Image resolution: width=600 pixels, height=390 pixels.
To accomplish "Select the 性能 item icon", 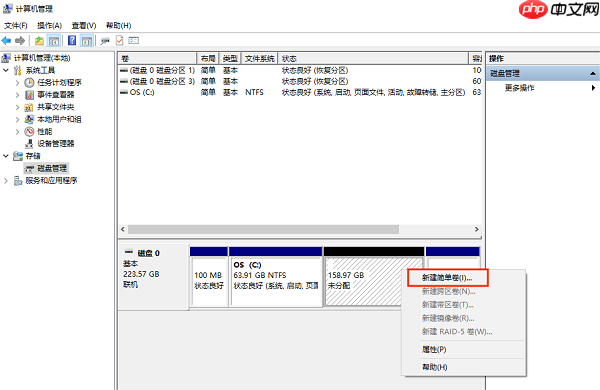I will pyautogui.click(x=29, y=132).
